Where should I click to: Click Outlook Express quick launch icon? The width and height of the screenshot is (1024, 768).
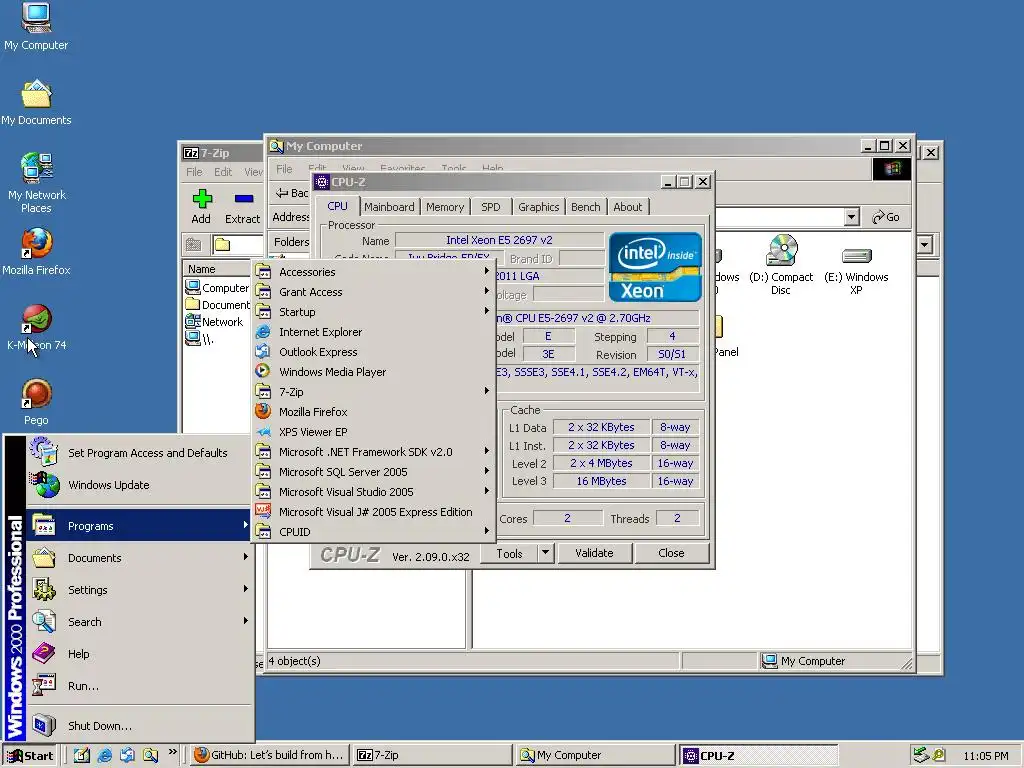click(127, 755)
